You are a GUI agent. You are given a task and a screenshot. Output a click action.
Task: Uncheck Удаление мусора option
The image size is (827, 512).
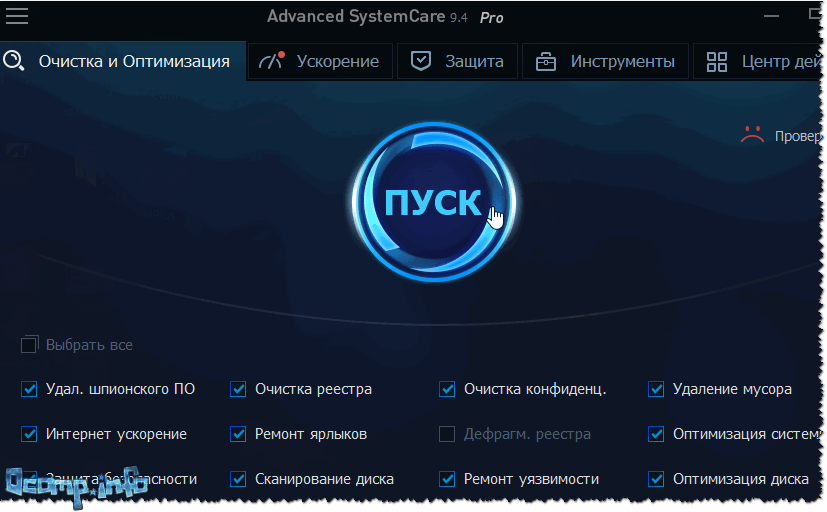tap(656, 389)
